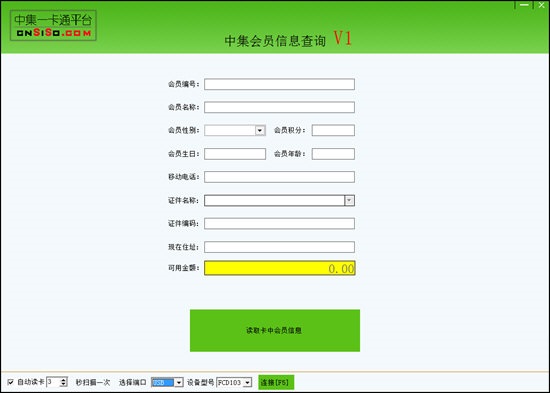Click the 移动电话 input field
Image resolution: width=550 pixels, height=393 pixels.
coord(279,177)
